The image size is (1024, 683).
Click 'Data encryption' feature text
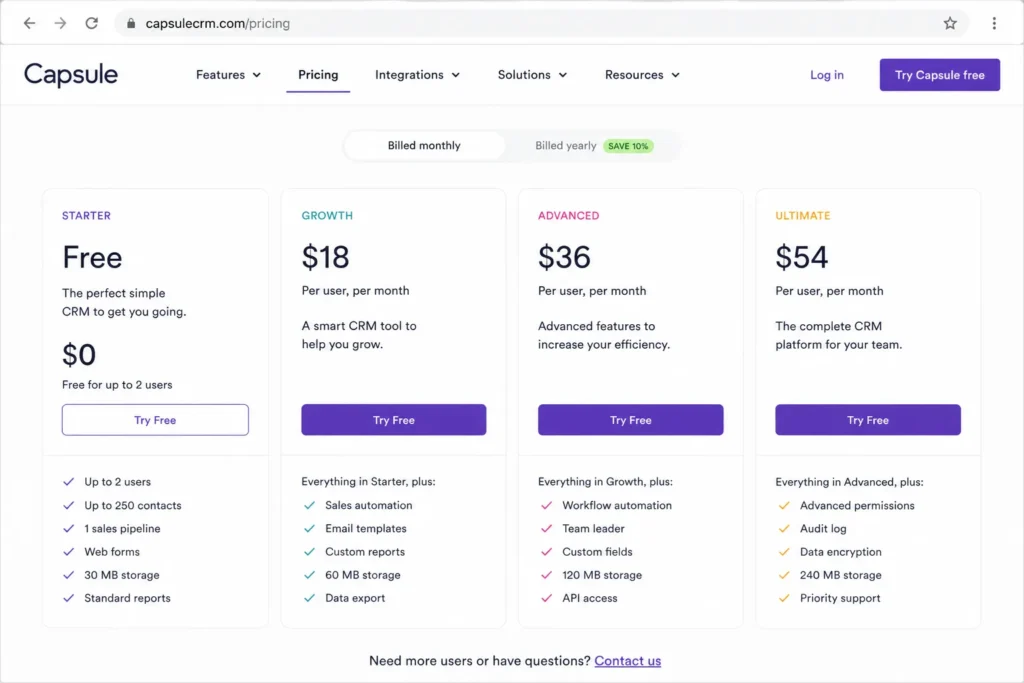point(840,552)
